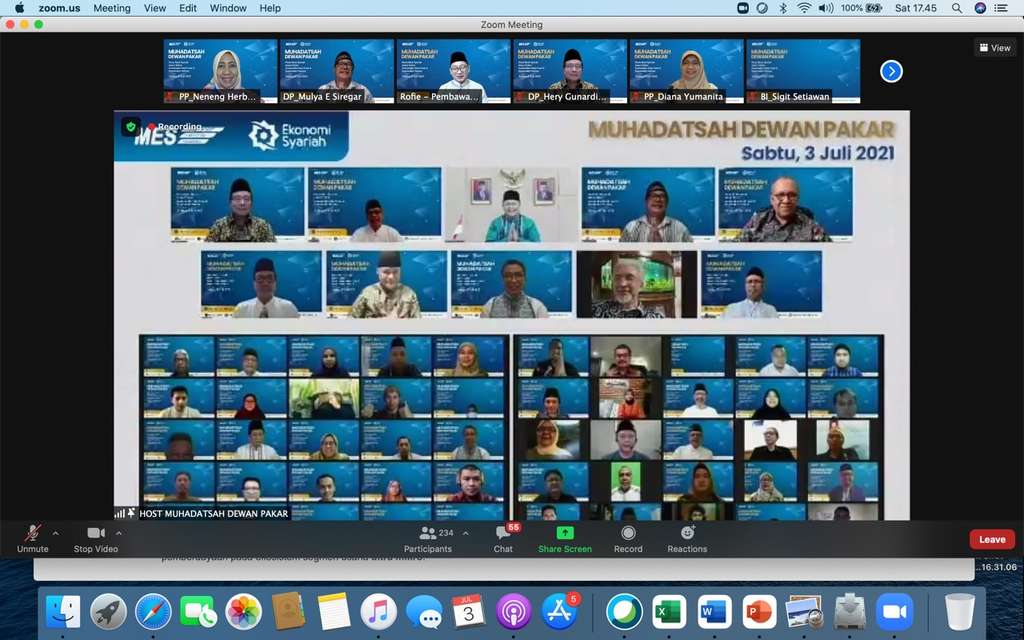Unmute the microphone in Zoom

33,539
